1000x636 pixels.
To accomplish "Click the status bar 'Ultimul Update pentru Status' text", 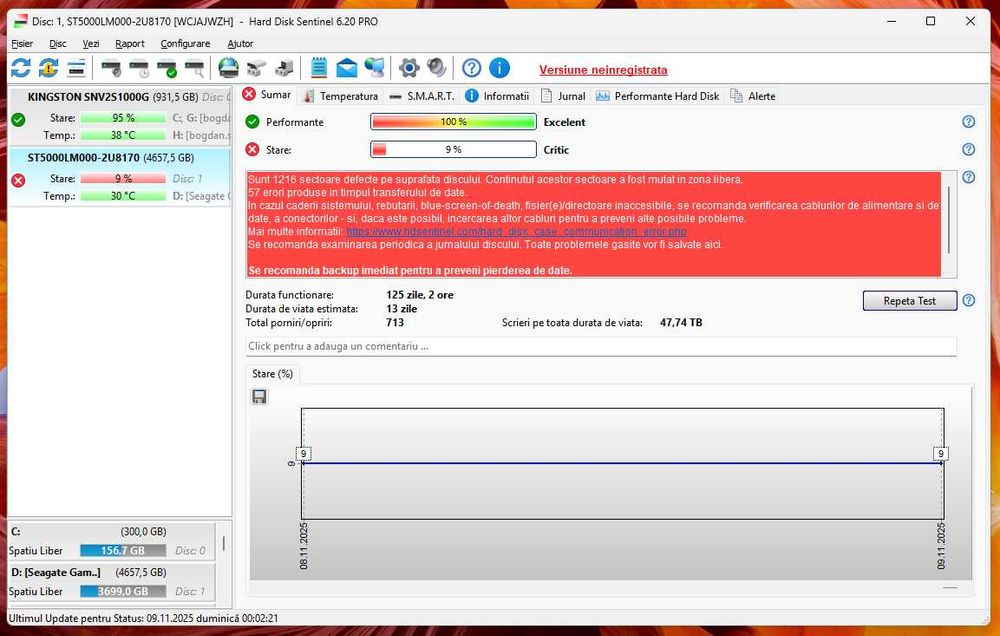I will click(x=143, y=618).
